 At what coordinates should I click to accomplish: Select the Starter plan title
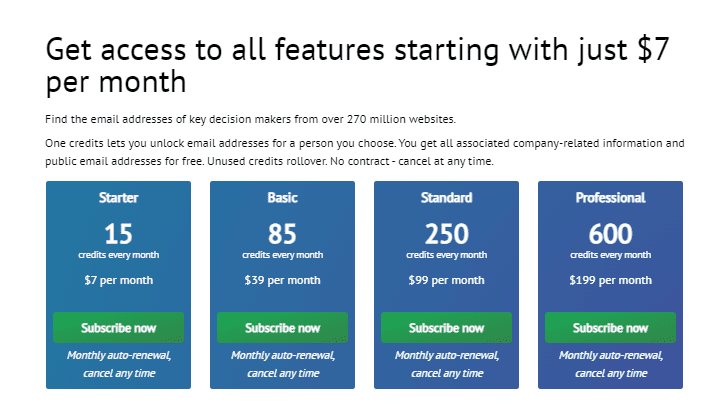(x=118, y=198)
